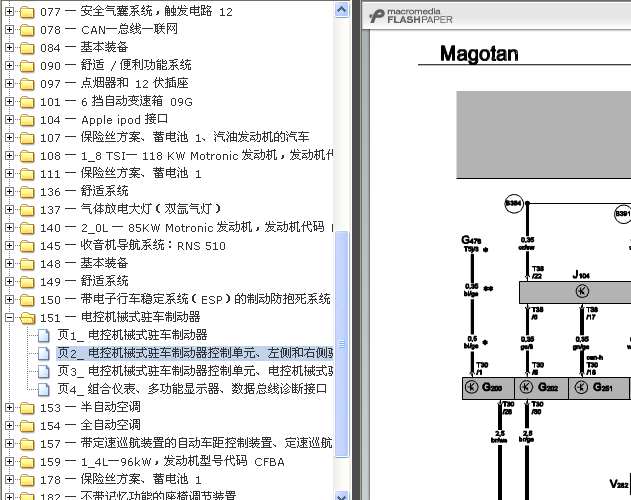This screenshot has height=500, width=631.
Task: Click document icon for 页1 电控机械式驻车制动器
Action: click(44, 335)
